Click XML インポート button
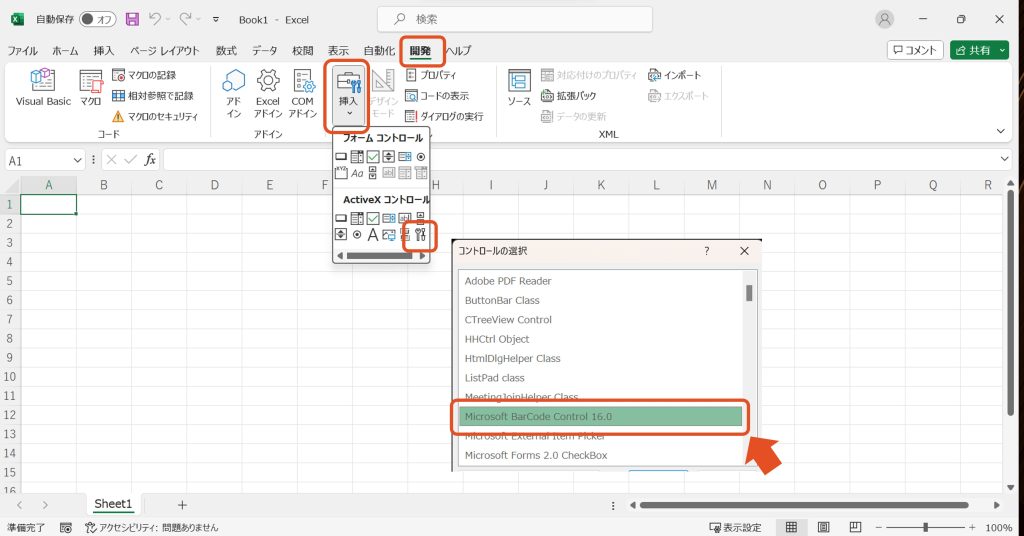The height and width of the screenshot is (536, 1024). click(675, 75)
